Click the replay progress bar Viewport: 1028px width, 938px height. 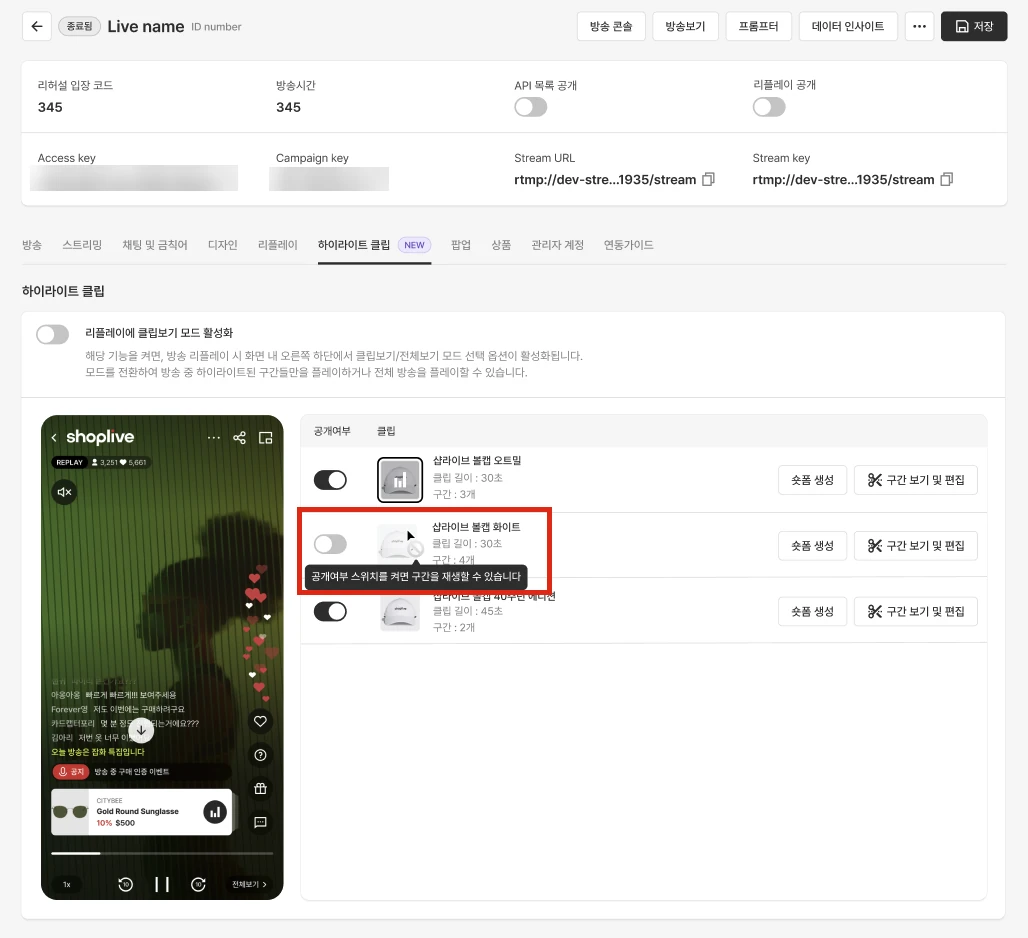point(162,853)
